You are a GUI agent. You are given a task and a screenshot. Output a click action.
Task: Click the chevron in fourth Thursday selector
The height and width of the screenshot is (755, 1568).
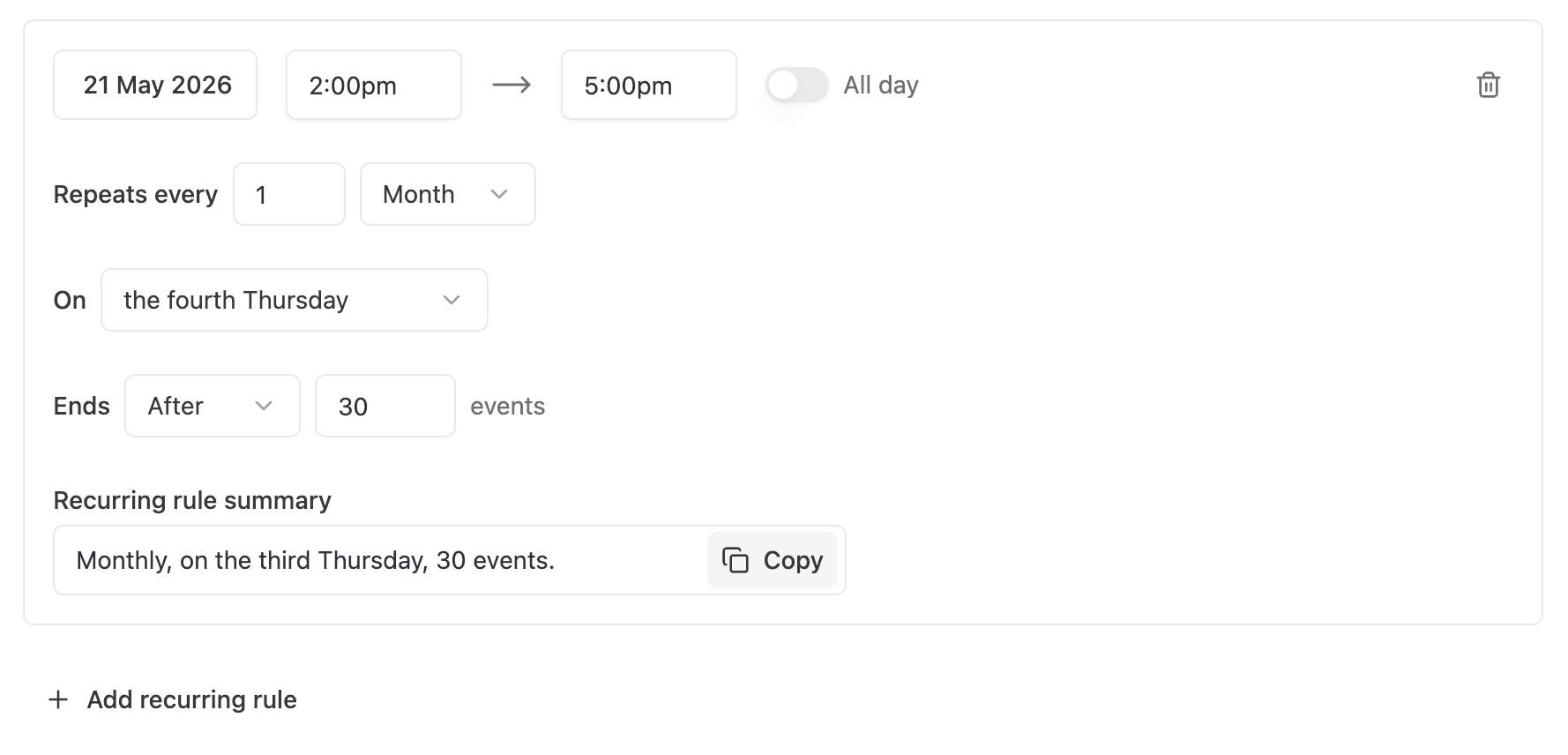pyautogui.click(x=452, y=300)
